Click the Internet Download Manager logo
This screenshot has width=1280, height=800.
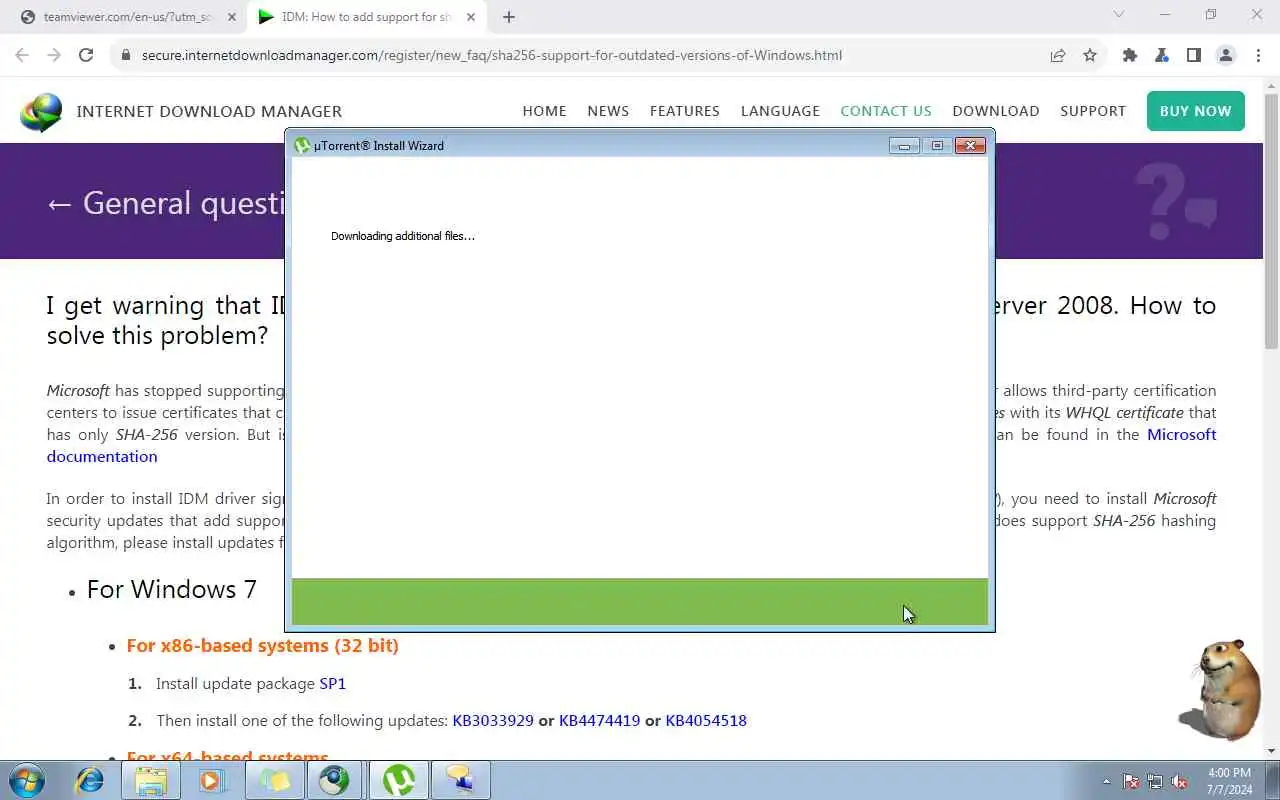tap(41, 111)
